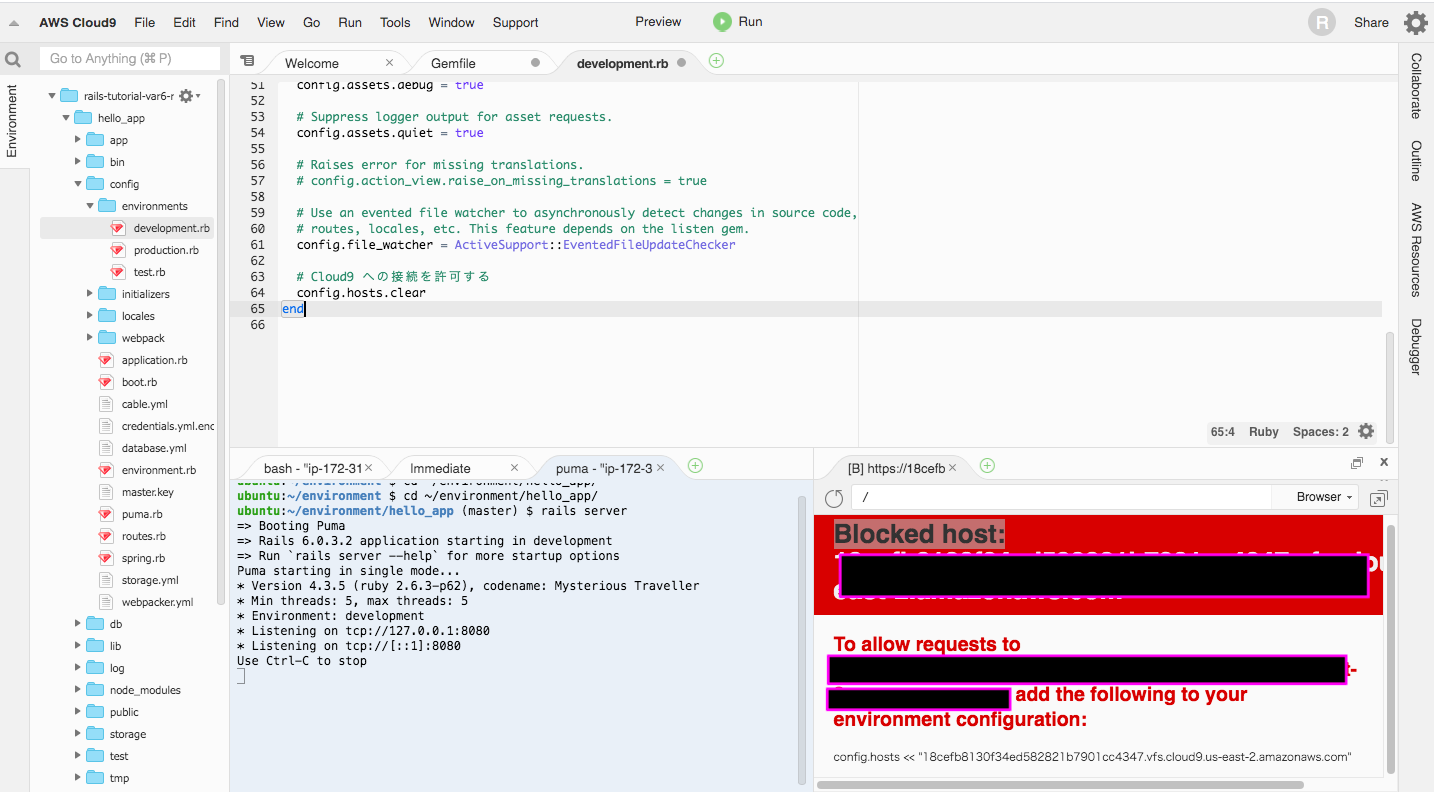
Task: Click the green Run play icon
Action: (x=722, y=21)
